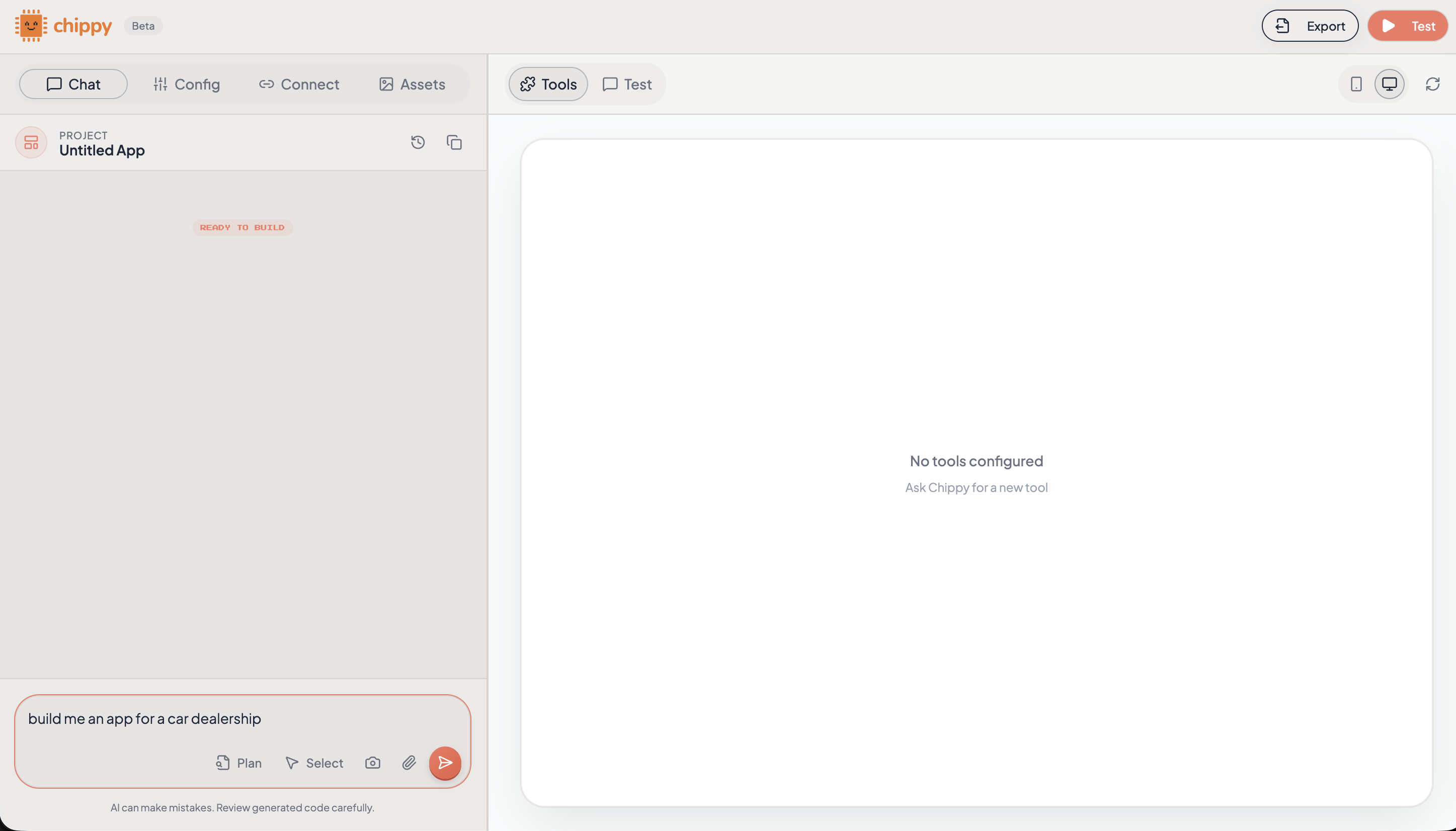Send the chat message with the arrow button

pyautogui.click(x=445, y=763)
